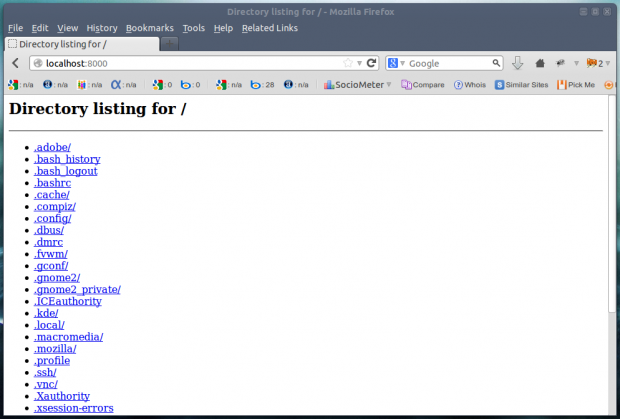The height and width of the screenshot is (419, 620).
Task: Select the 'Directory listing for /' tab
Action: tap(82, 44)
